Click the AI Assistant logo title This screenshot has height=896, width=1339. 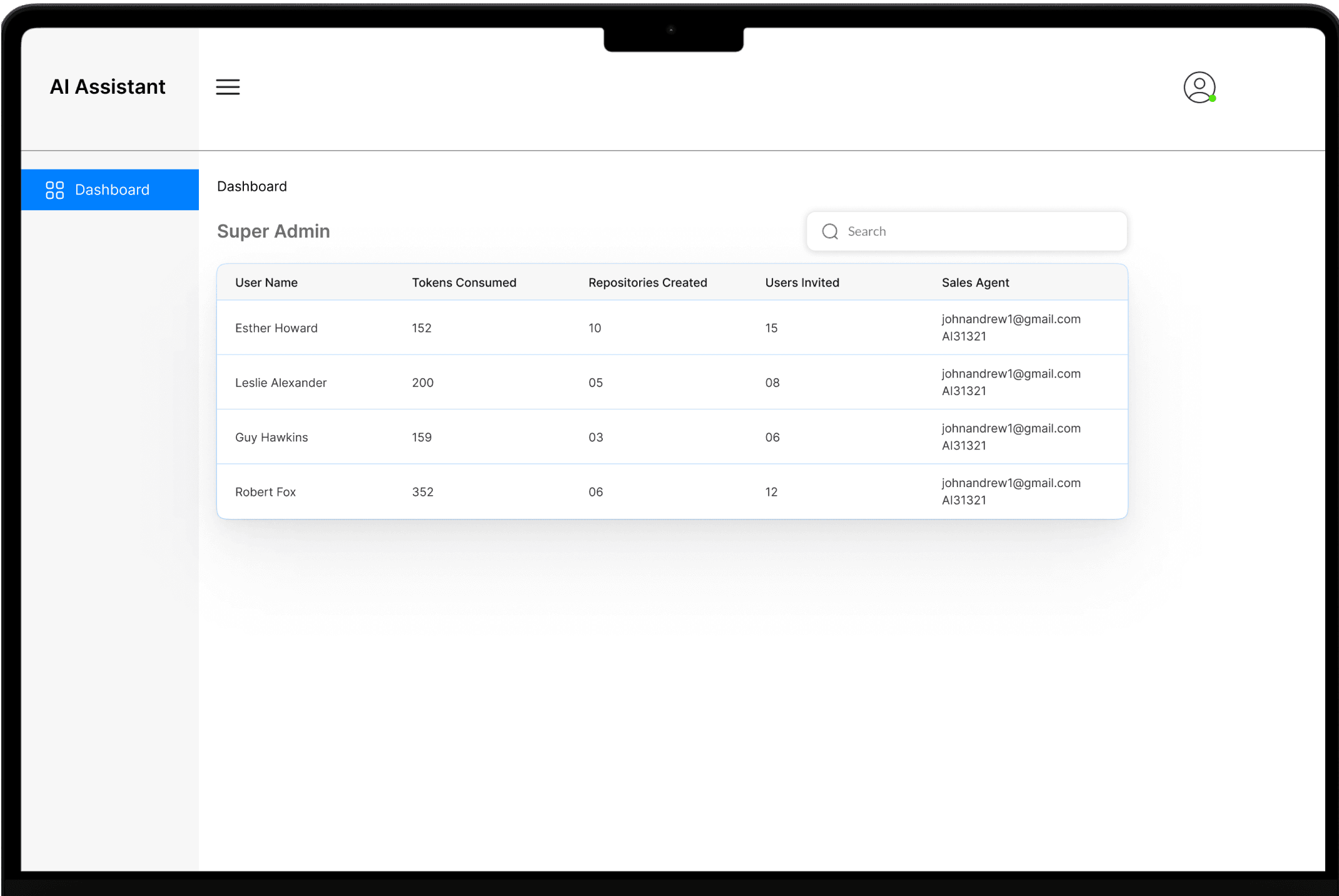pyautogui.click(x=108, y=87)
